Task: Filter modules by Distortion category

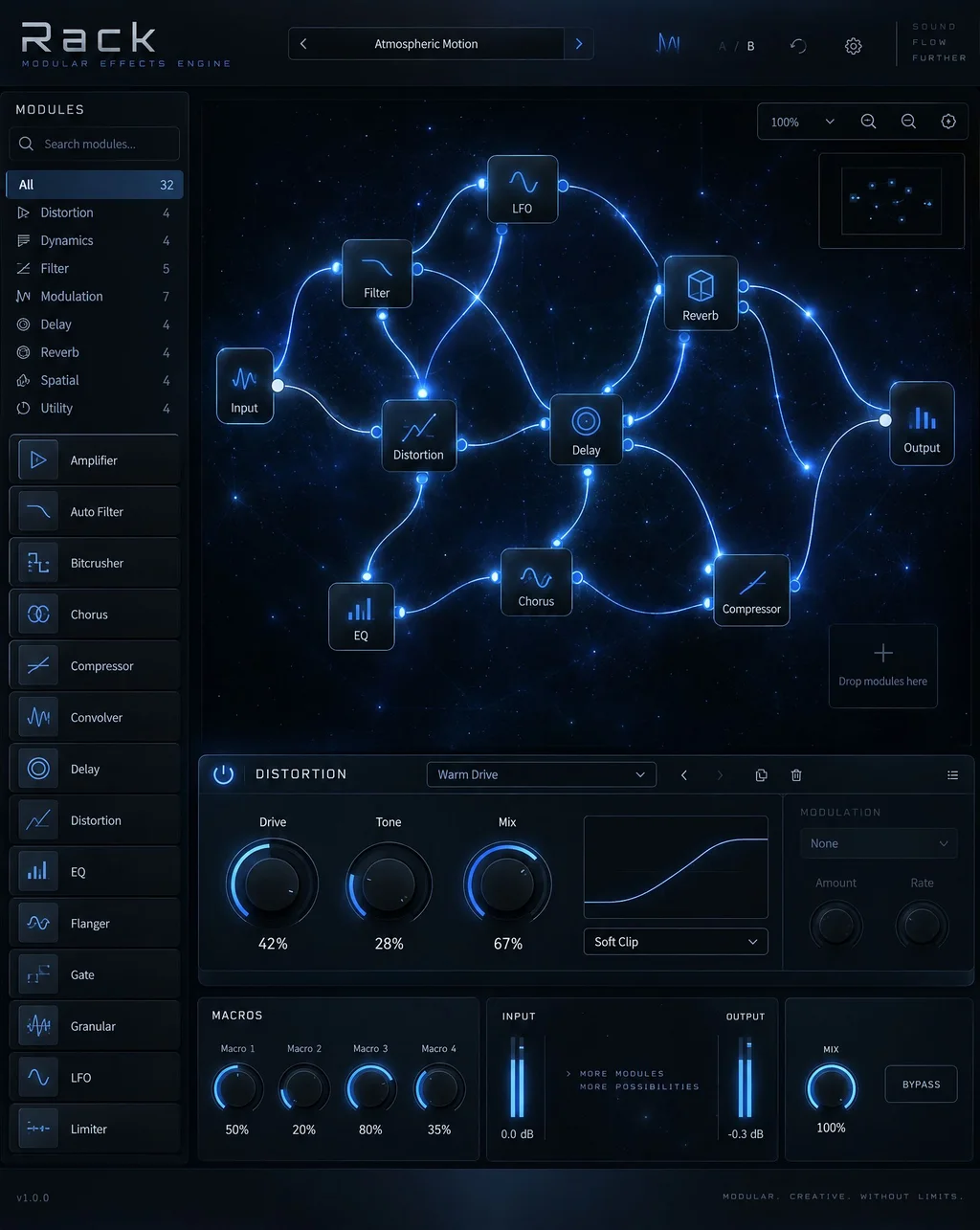Action: (x=94, y=212)
